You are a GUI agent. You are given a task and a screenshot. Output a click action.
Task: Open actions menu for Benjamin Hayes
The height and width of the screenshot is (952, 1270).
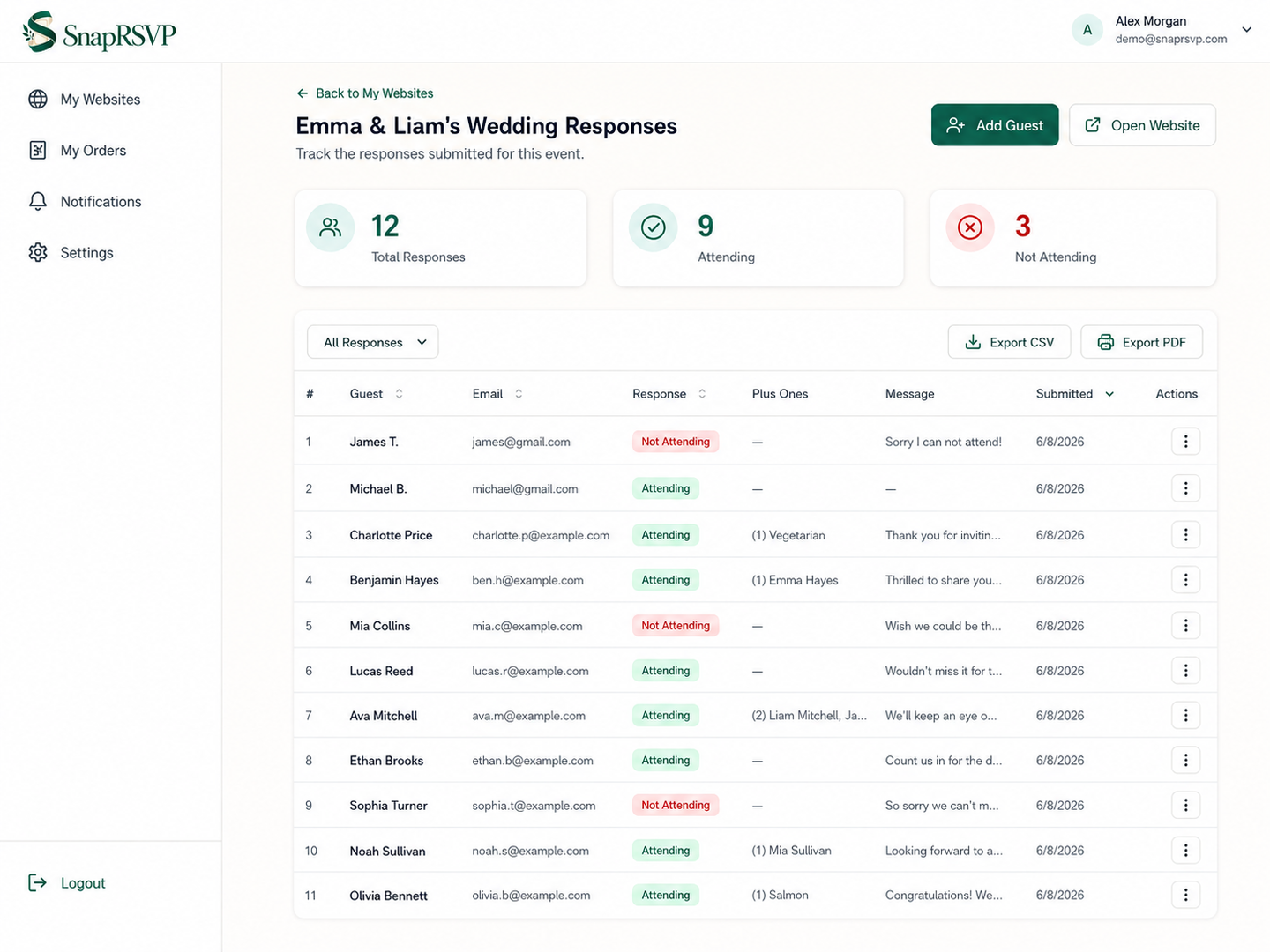[1185, 580]
